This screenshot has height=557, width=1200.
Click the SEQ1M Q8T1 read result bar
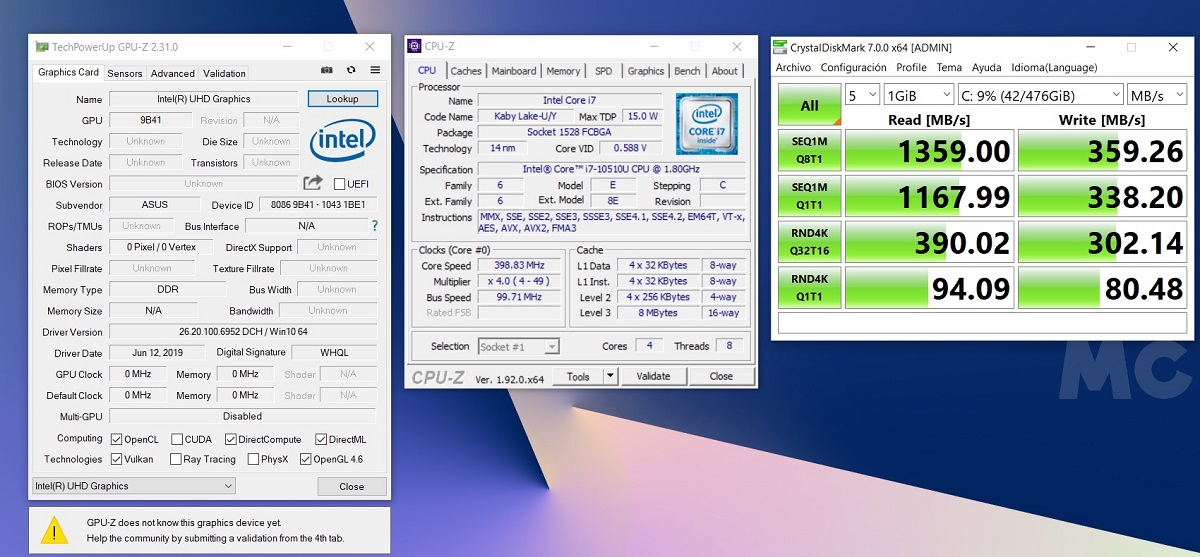click(x=929, y=151)
